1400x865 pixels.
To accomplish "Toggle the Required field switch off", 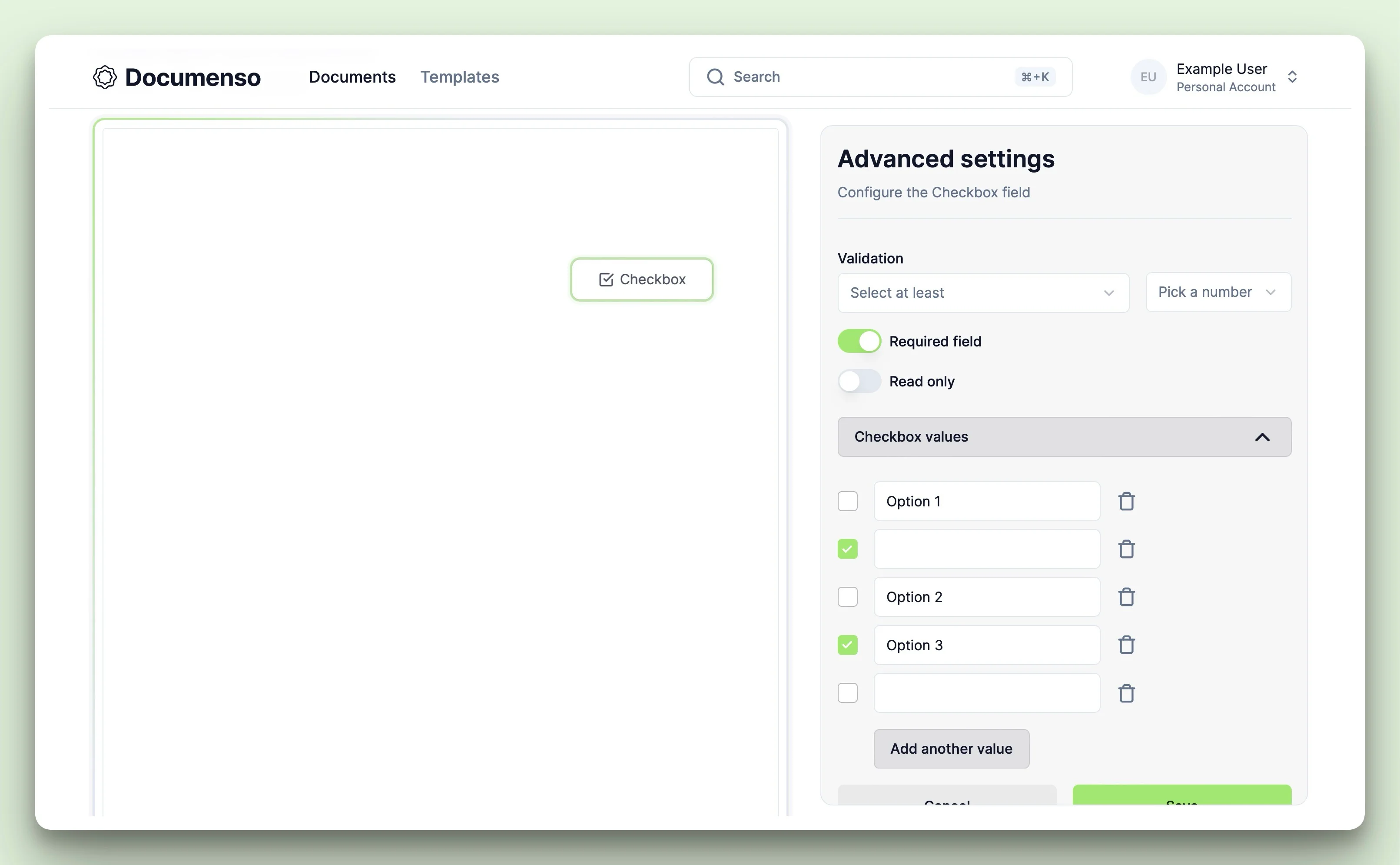I will tap(859, 342).
